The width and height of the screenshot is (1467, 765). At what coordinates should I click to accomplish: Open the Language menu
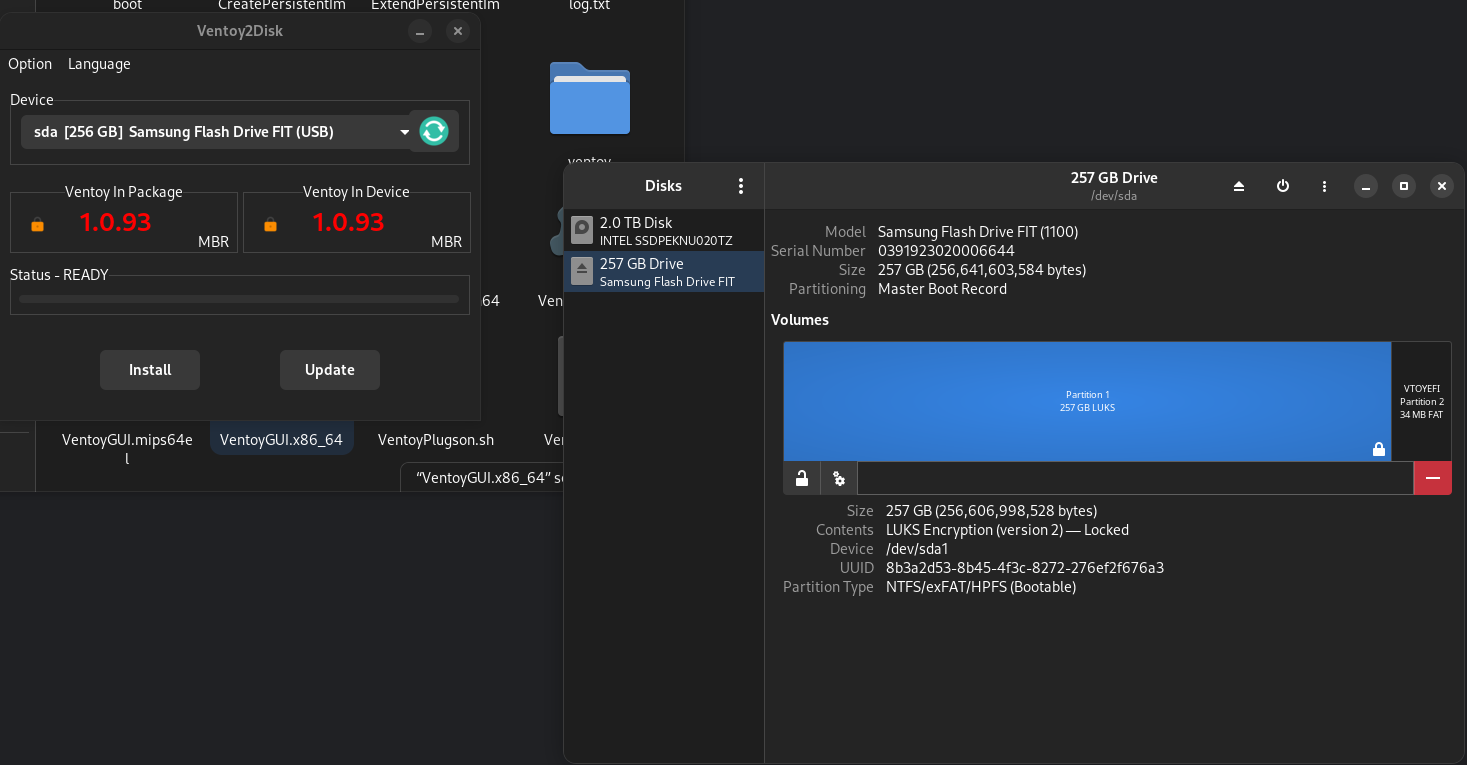98,63
